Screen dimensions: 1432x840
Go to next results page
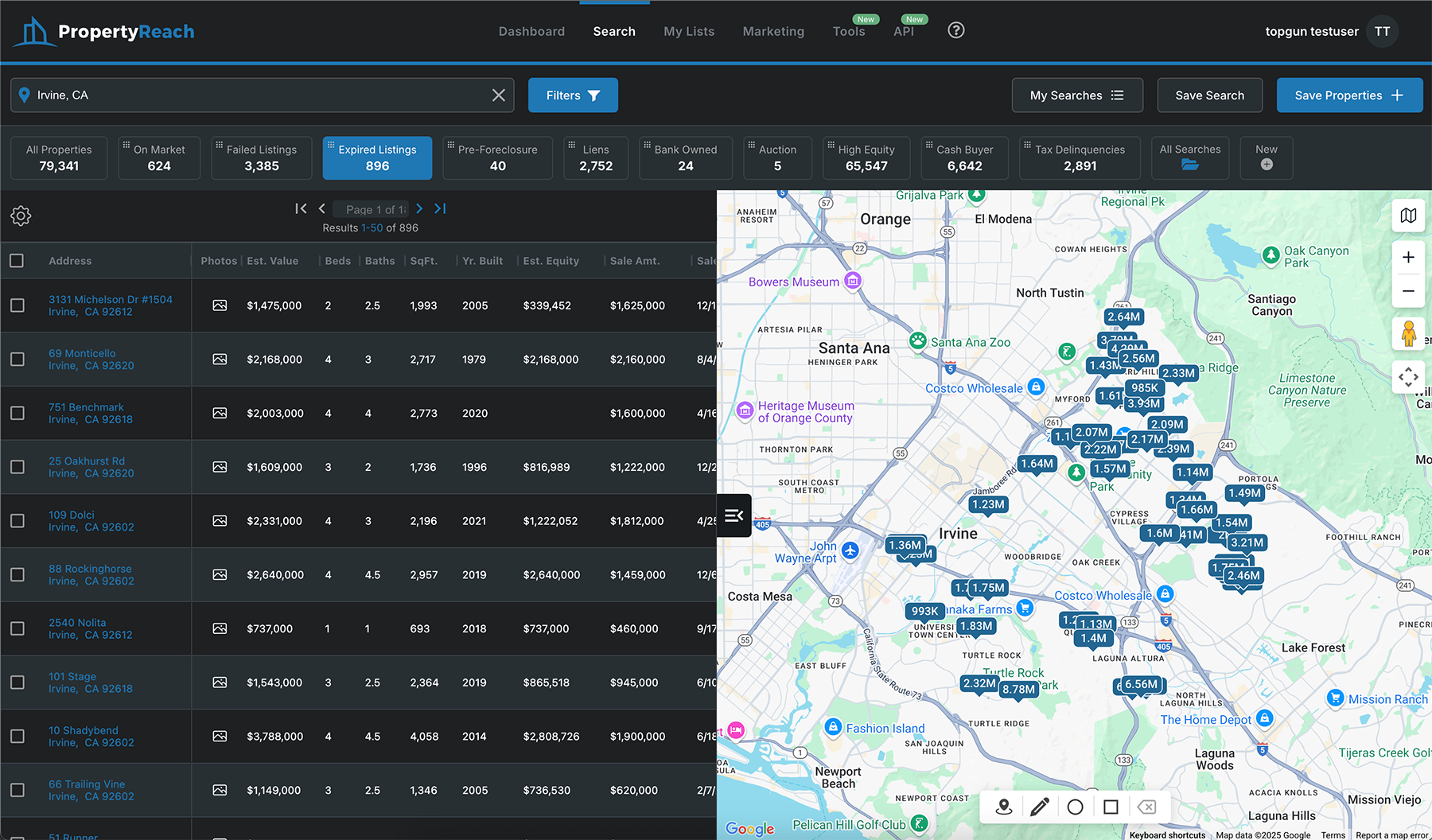419,208
